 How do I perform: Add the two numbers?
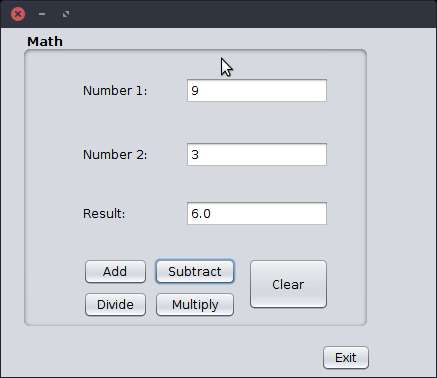115,271
